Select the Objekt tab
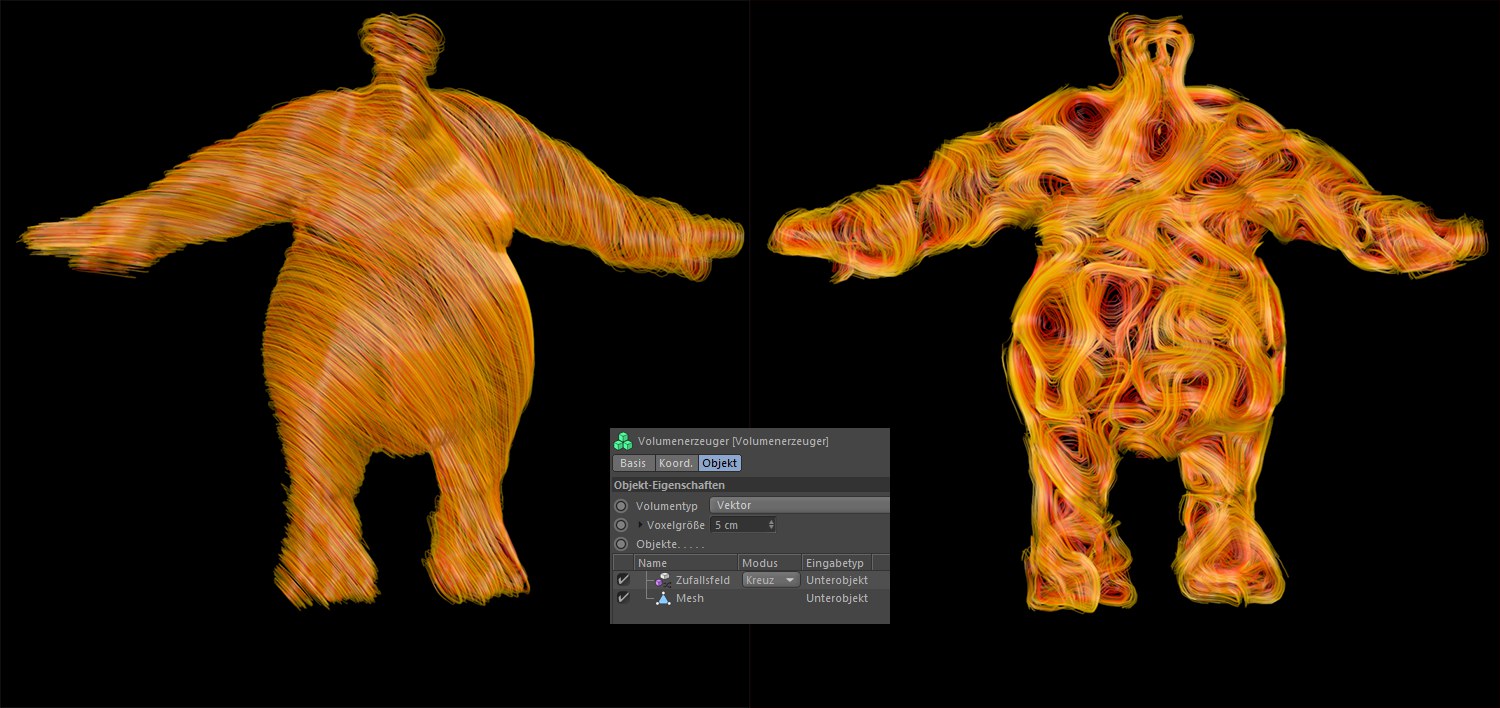This screenshot has width=1500, height=708. [x=719, y=463]
